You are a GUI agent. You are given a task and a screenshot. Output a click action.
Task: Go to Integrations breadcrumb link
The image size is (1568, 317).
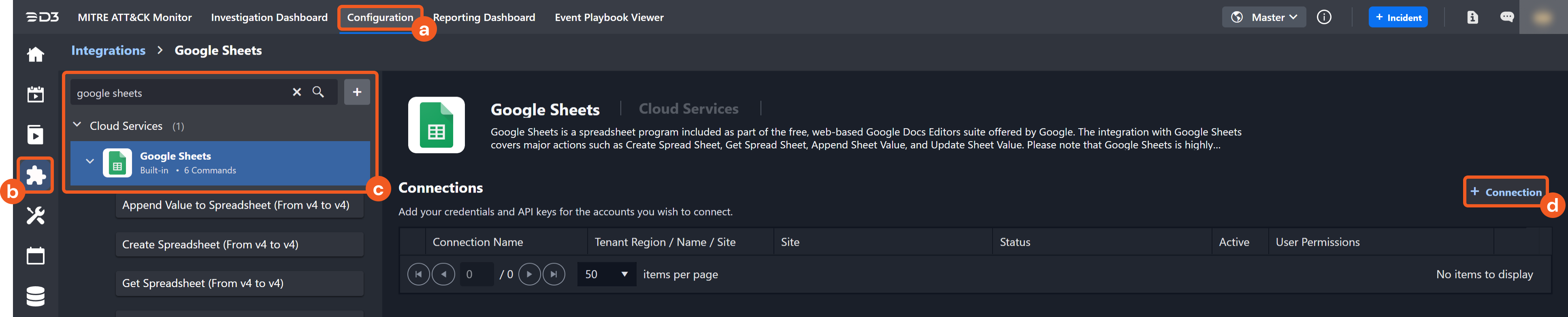[x=109, y=51]
